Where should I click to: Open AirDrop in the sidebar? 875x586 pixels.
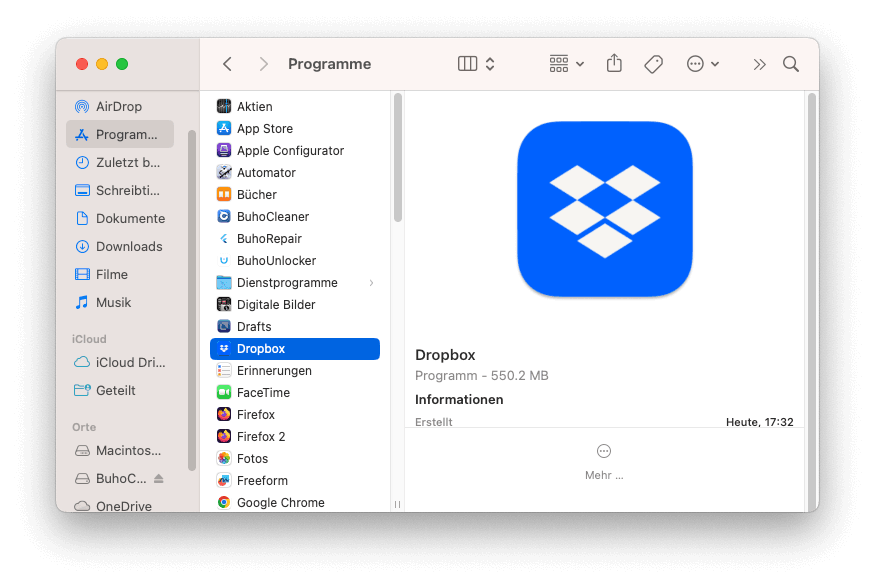[120, 107]
